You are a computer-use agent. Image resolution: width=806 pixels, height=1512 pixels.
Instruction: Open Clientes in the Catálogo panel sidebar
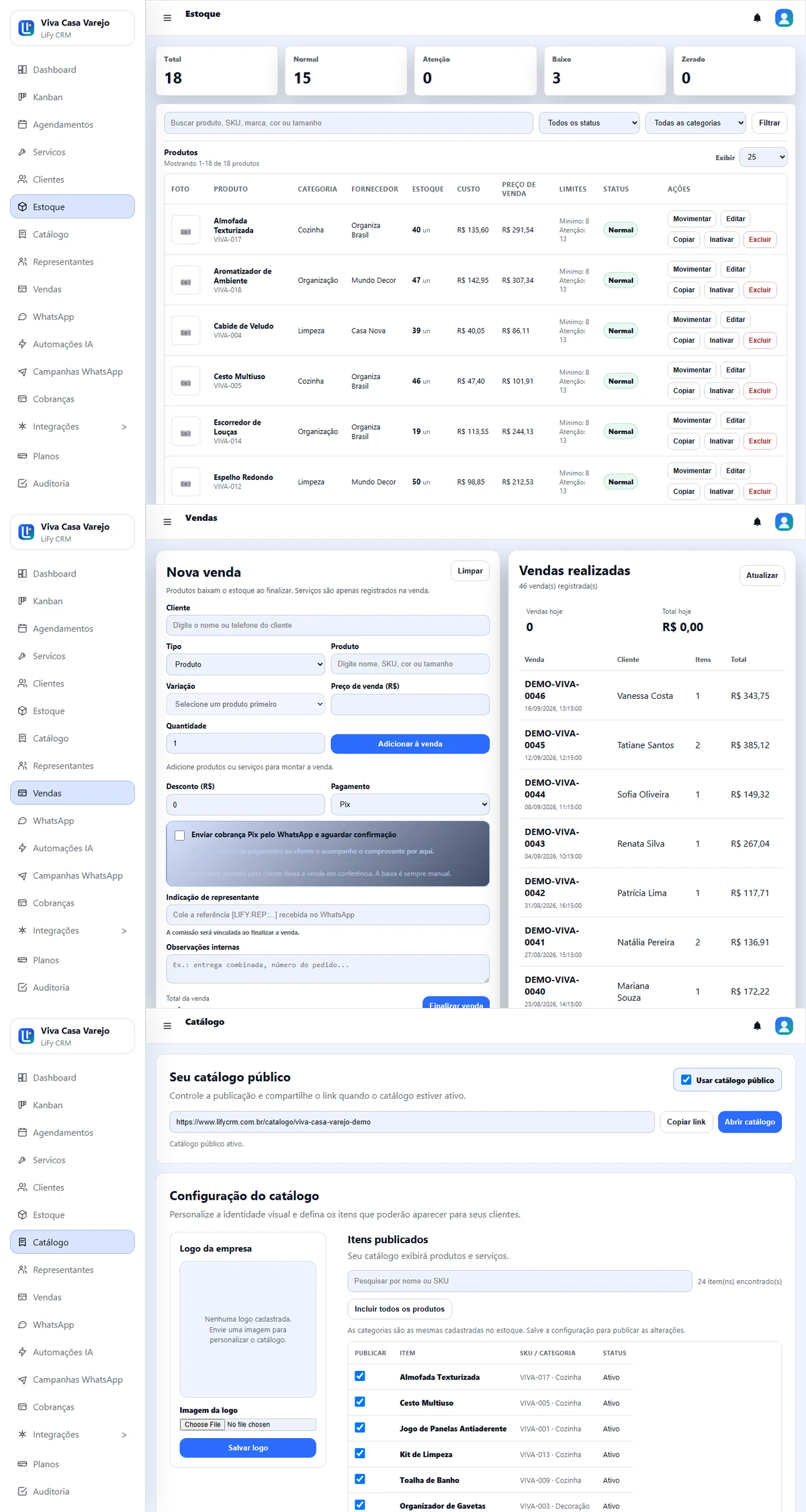coord(73,1188)
